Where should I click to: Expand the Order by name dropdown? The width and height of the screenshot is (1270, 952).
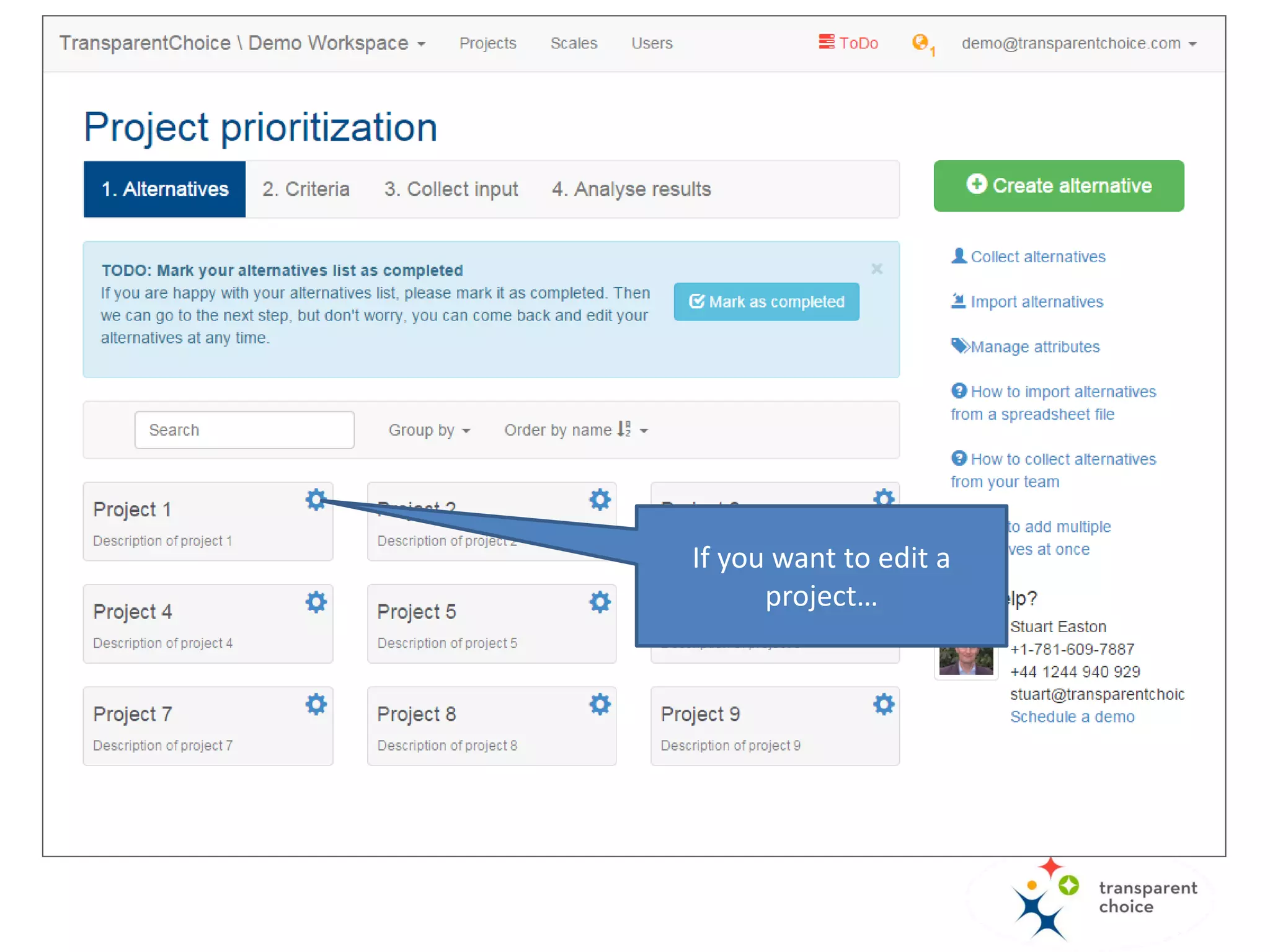coord(576,430)
